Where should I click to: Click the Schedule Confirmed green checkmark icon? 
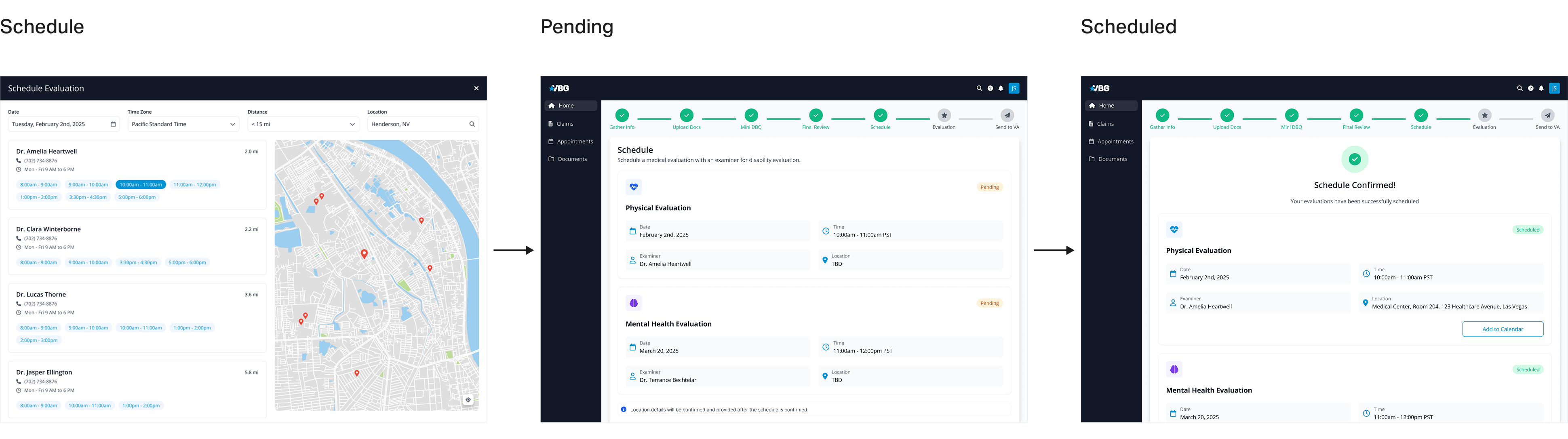coord(1355,160)
